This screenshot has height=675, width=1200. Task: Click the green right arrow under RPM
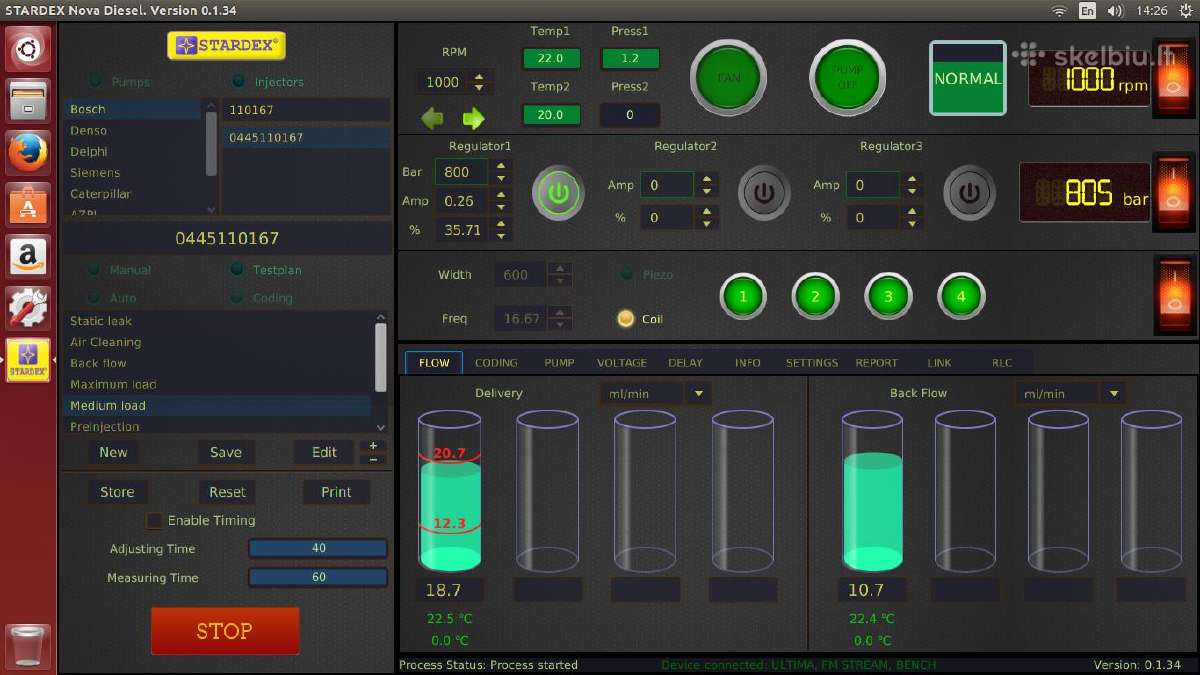(x=473, y=118)
